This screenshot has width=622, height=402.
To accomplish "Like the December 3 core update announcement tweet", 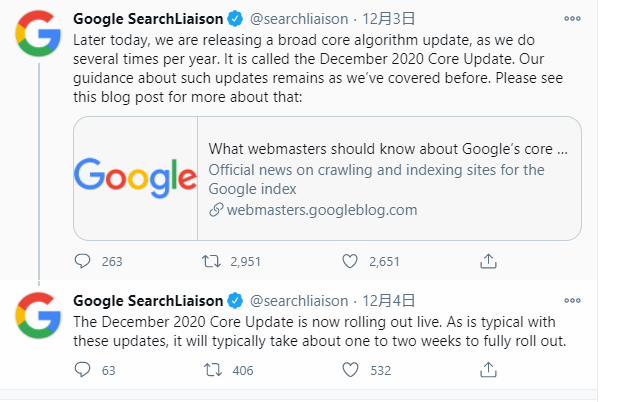I will [350, 261].
